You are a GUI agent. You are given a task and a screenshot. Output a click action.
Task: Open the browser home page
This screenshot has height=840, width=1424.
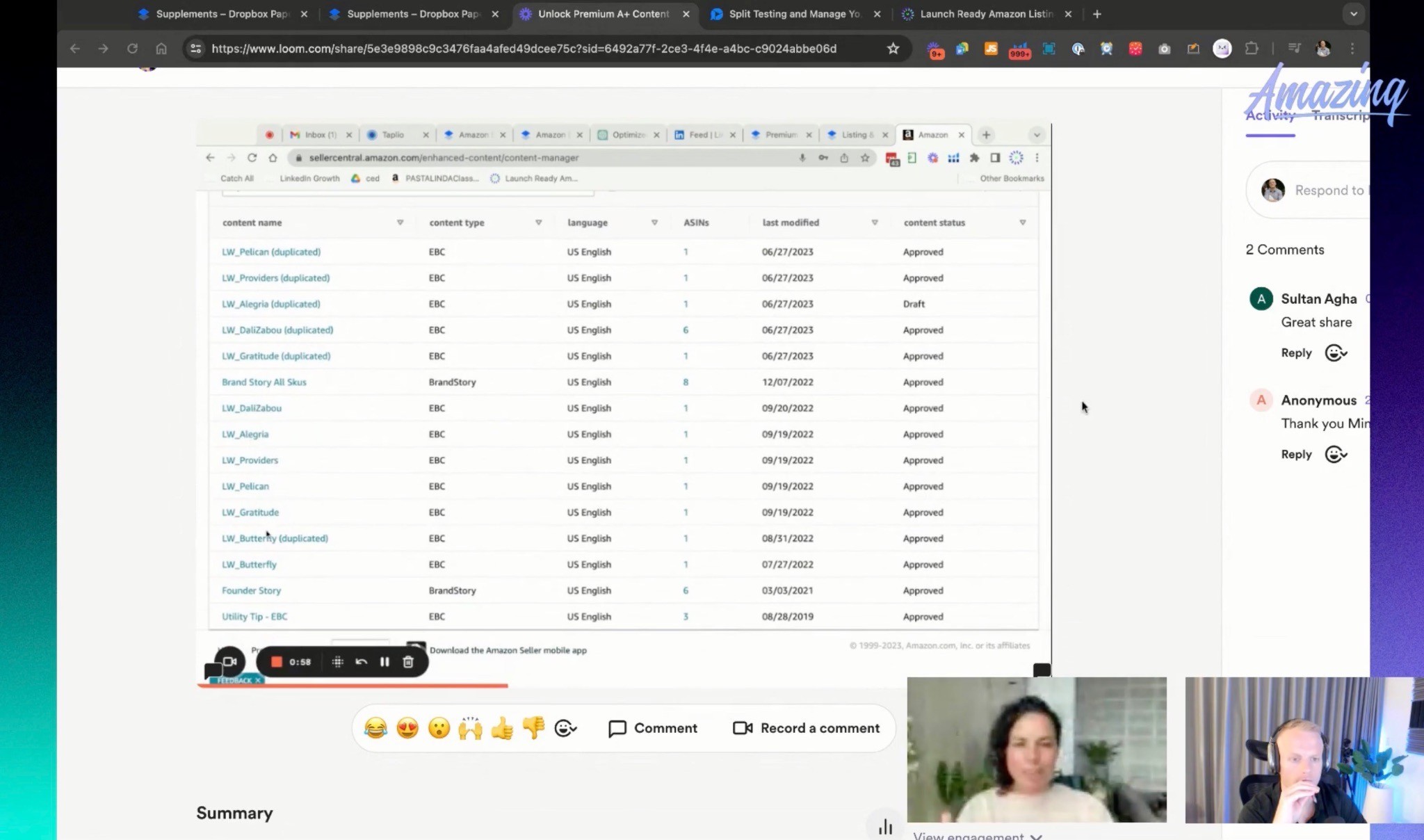161,49
